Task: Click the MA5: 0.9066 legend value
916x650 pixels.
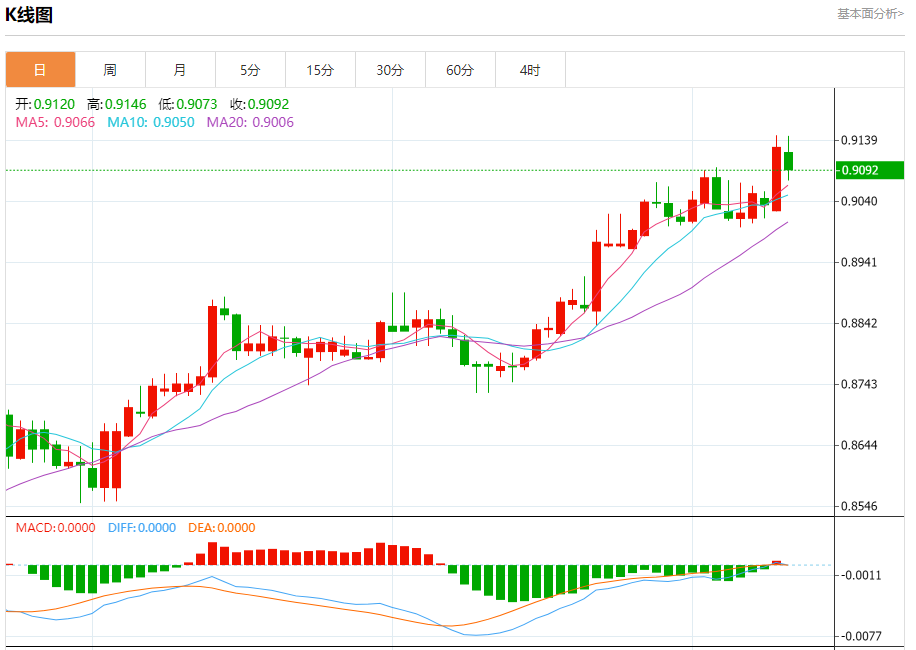Action: pos(55,122)
